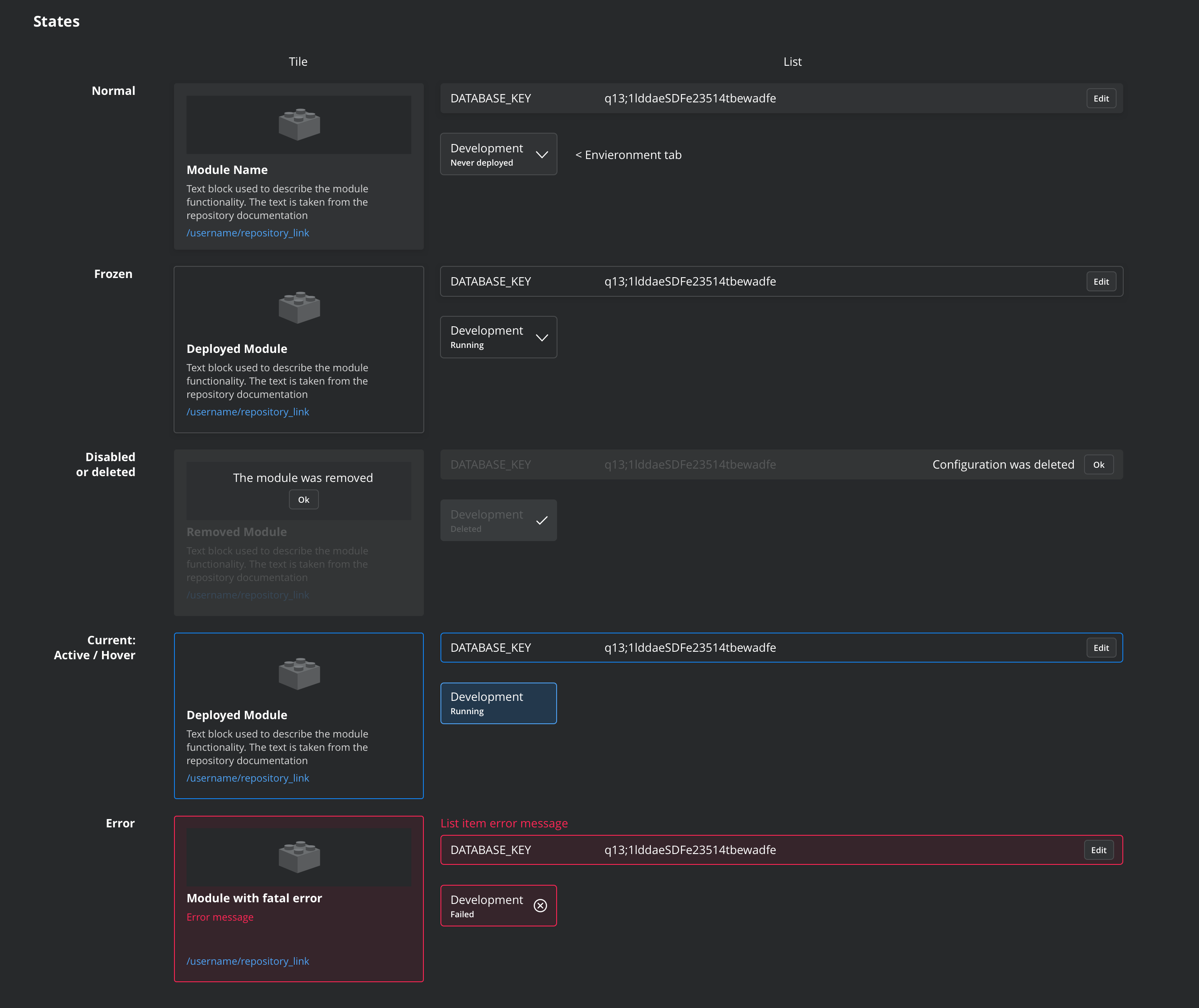Click the failure X icon on the Development Failed chip
This screenshot has width=1199, height=1008.
[541, 906]
